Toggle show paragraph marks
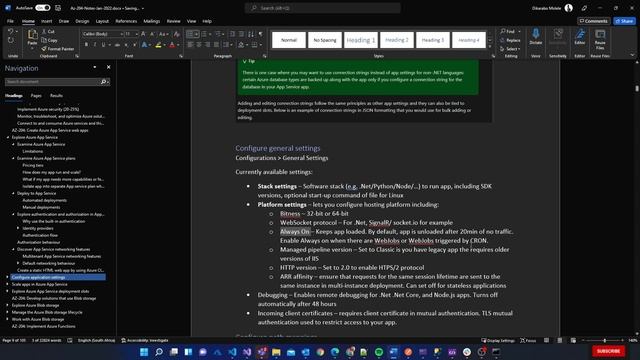This screenshot has height=360, width=640. click(260, 34)
